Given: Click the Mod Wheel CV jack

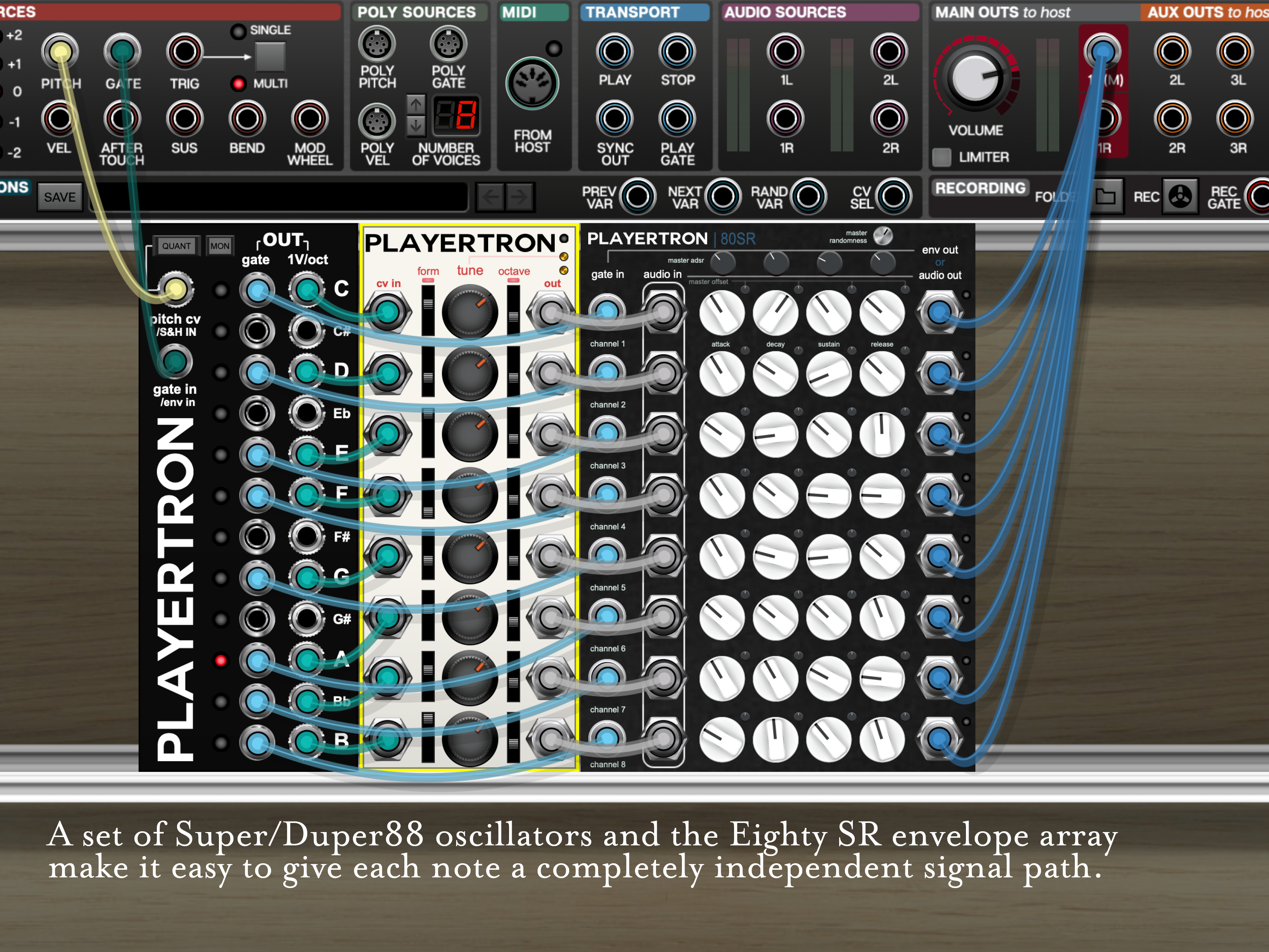Looking at the screenshot, I should point(309,119).
